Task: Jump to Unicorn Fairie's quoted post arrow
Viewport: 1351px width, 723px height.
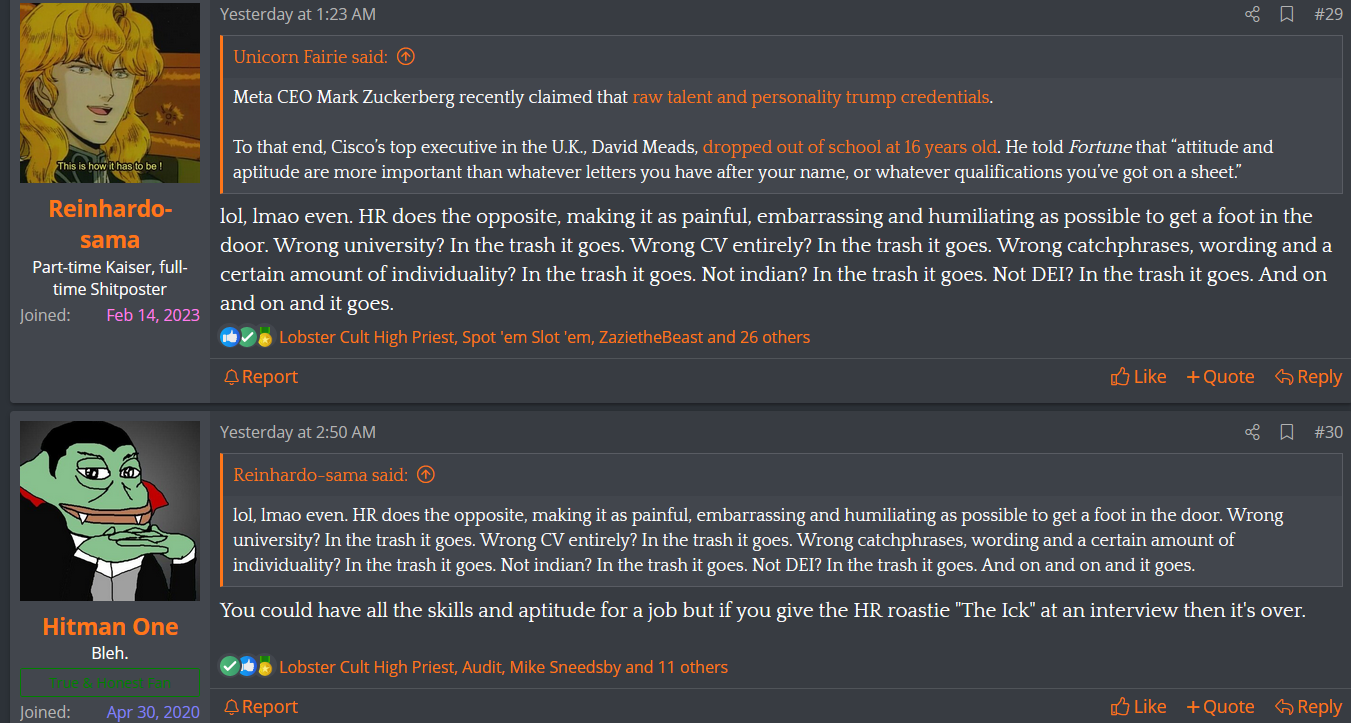Action: (x=405, y=57)
